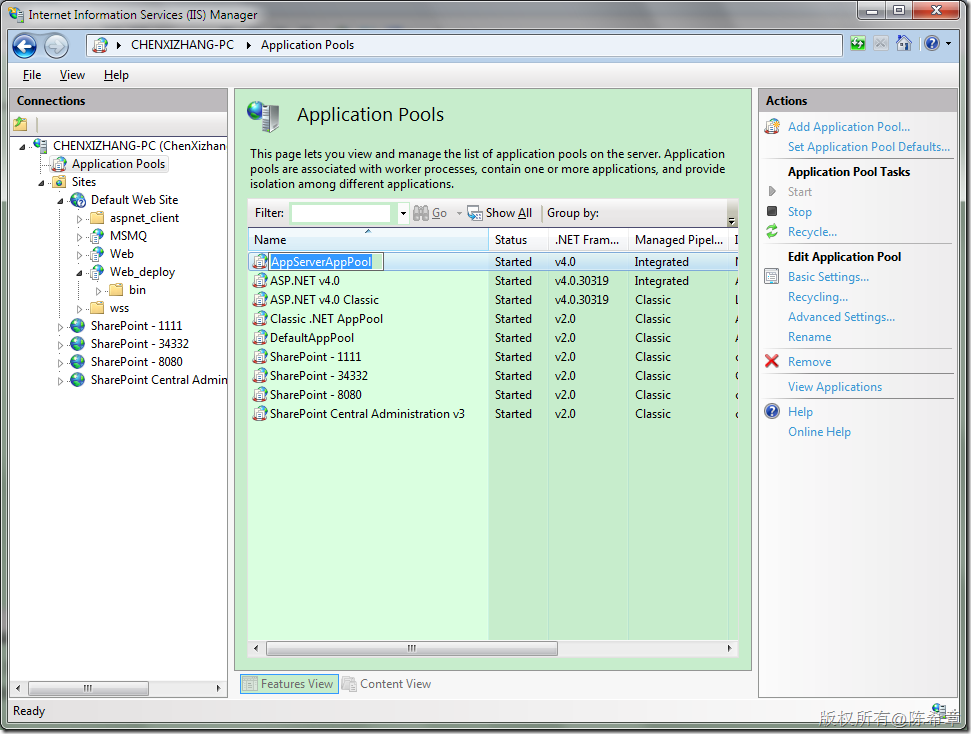971x734 pixels.
Task: Click the Stop square icon in Actions
Action: click(772, 212)
